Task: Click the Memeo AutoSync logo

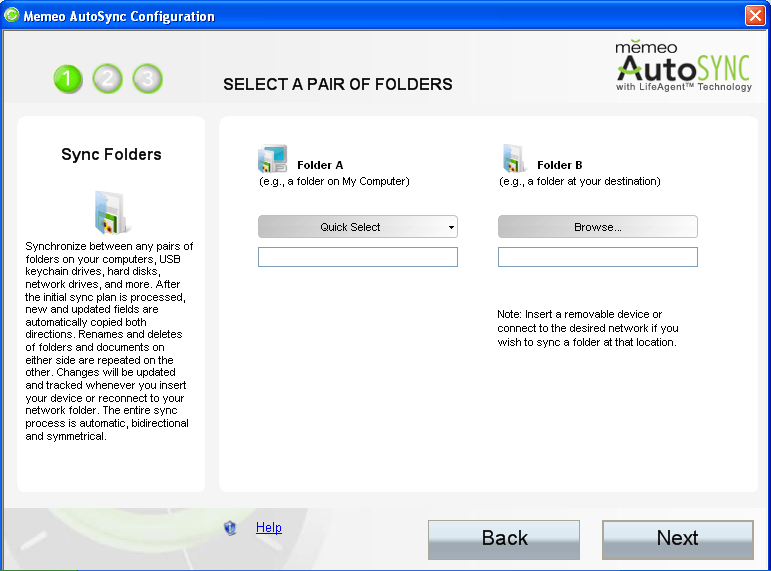Action: pyautogui.click(x=683, y=66)
